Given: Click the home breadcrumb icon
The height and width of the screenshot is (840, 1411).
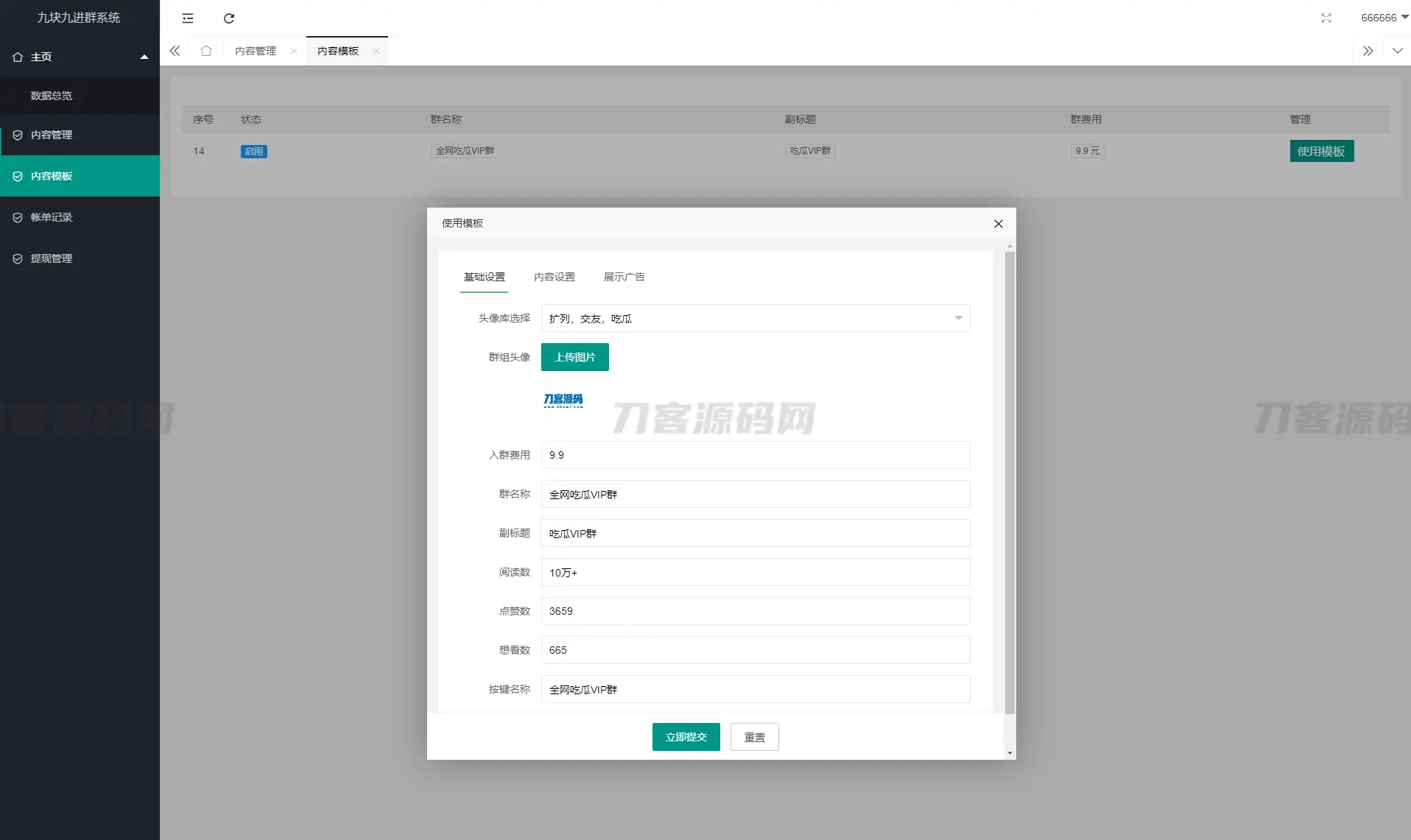Looking at the screenshot, I should (206, 50).
